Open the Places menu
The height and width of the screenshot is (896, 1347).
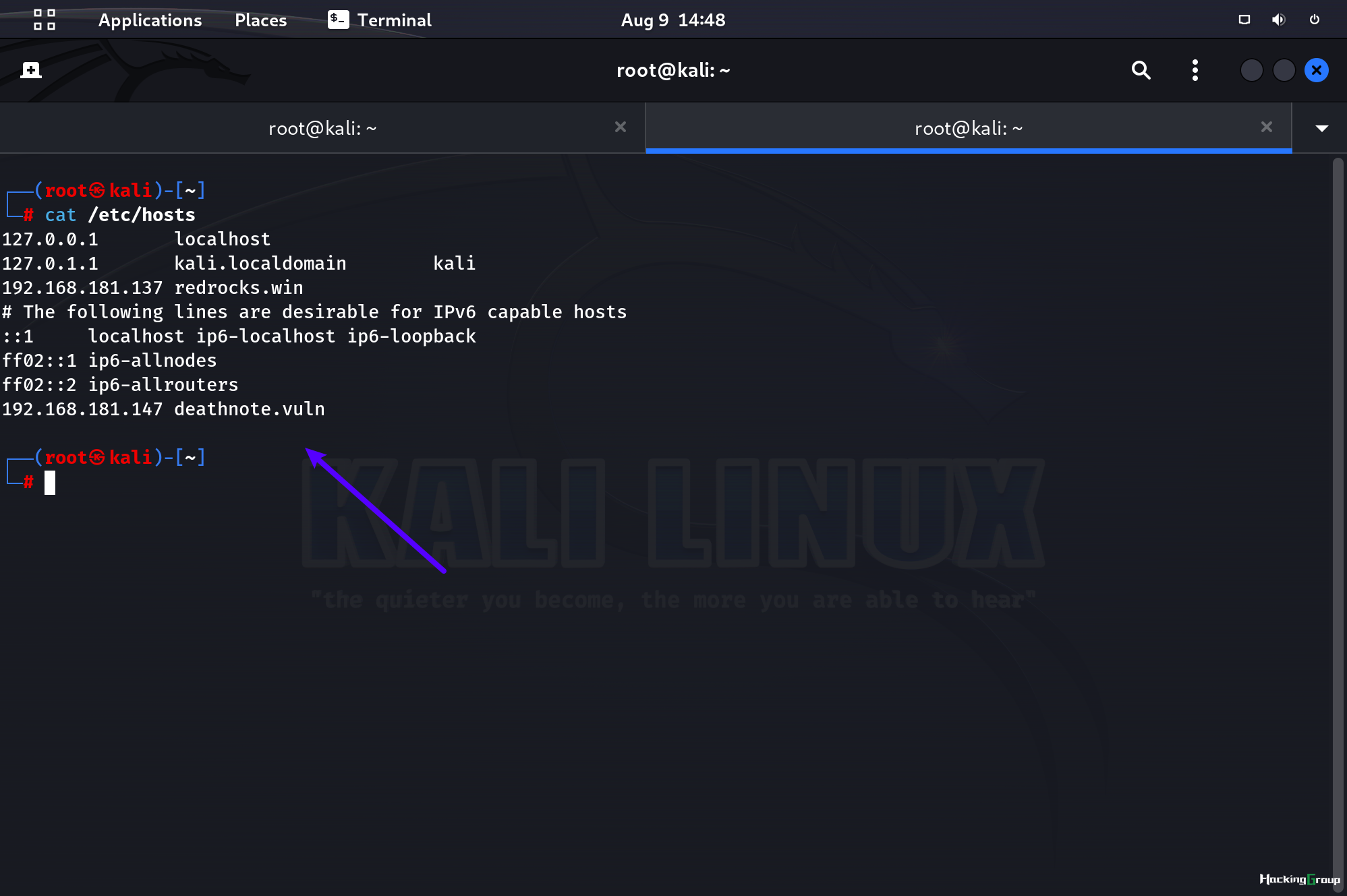pos(260,20)
